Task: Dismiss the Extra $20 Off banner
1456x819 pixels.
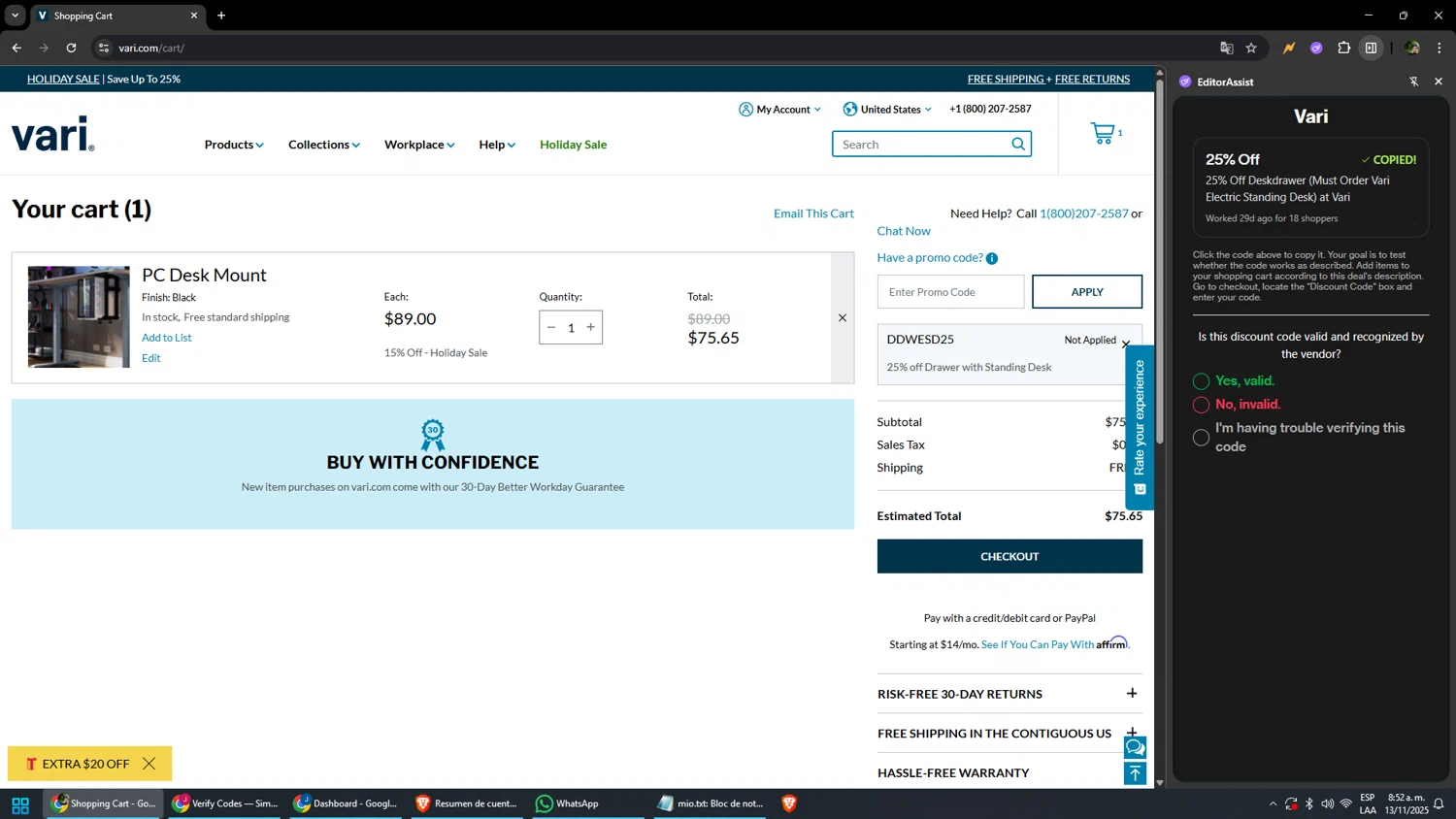Action: 149,764
